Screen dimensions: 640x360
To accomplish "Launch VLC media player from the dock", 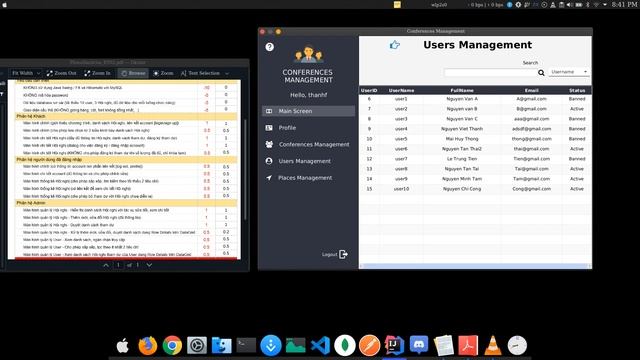I will [493, 345].
